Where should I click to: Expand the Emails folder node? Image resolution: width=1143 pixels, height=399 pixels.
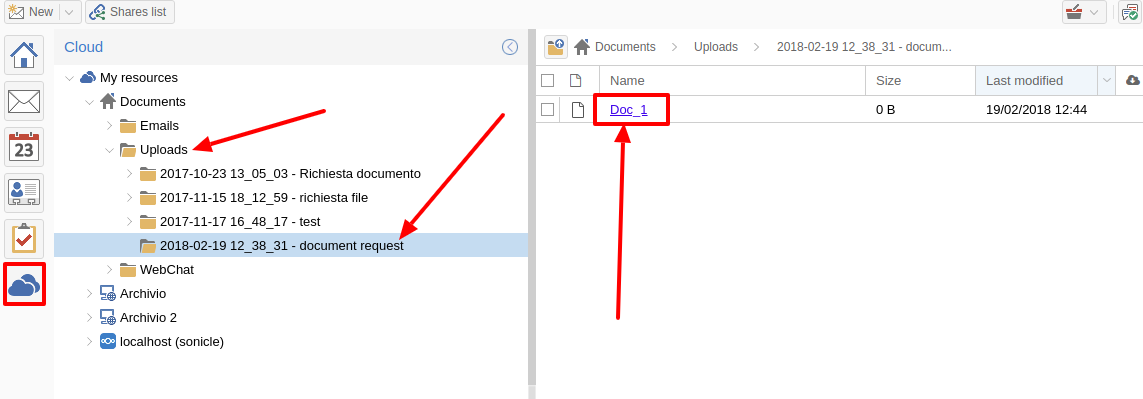point(109,126)
